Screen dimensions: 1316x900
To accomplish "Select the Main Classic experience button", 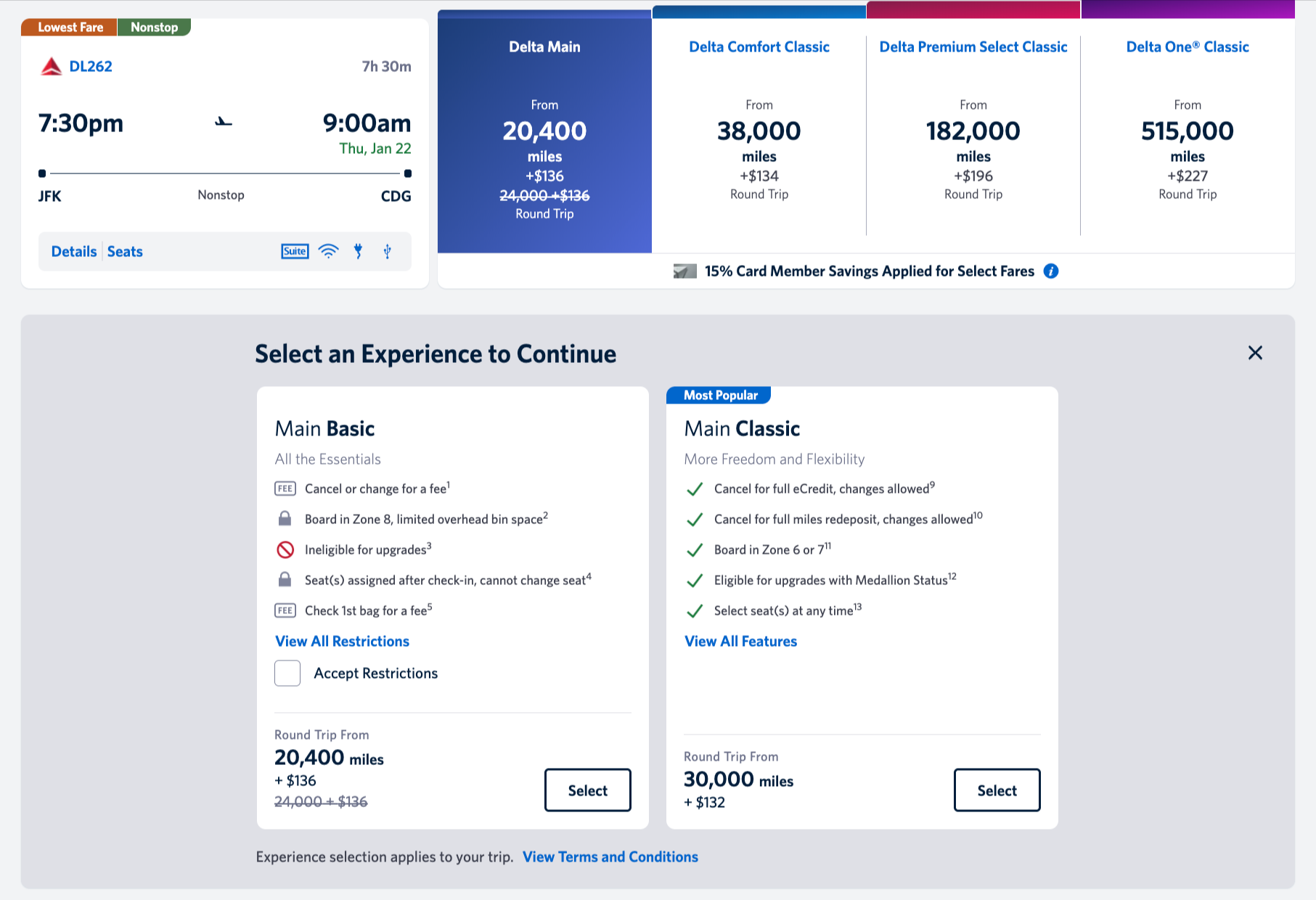I will click(x=997, y=790).
